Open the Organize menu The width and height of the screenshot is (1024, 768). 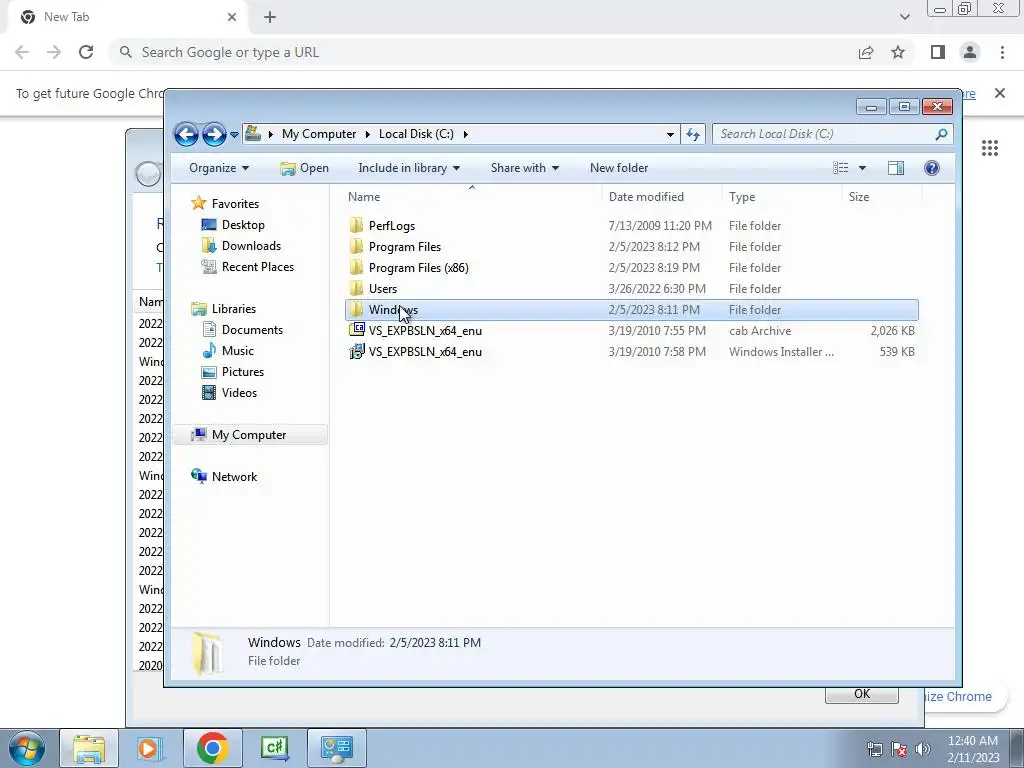pos(219,168)
